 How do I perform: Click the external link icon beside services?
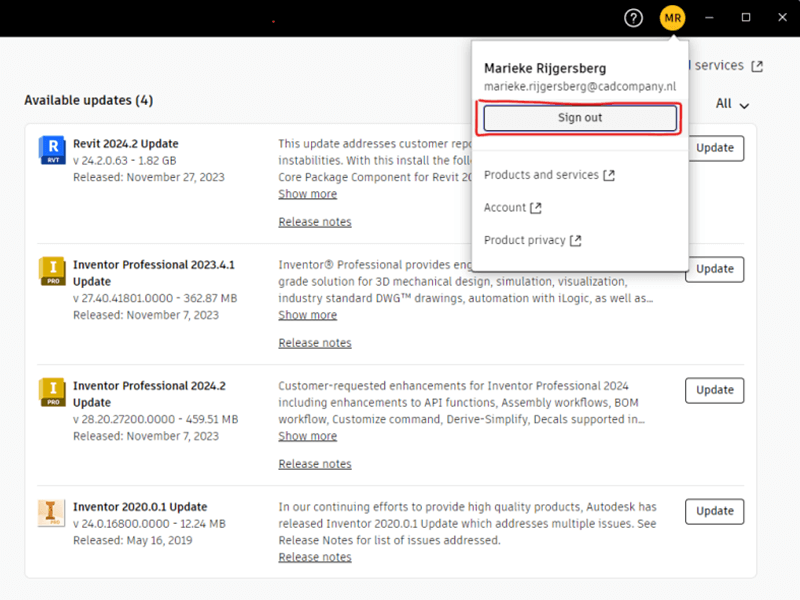pyautogui.click(x=757, y=66)
